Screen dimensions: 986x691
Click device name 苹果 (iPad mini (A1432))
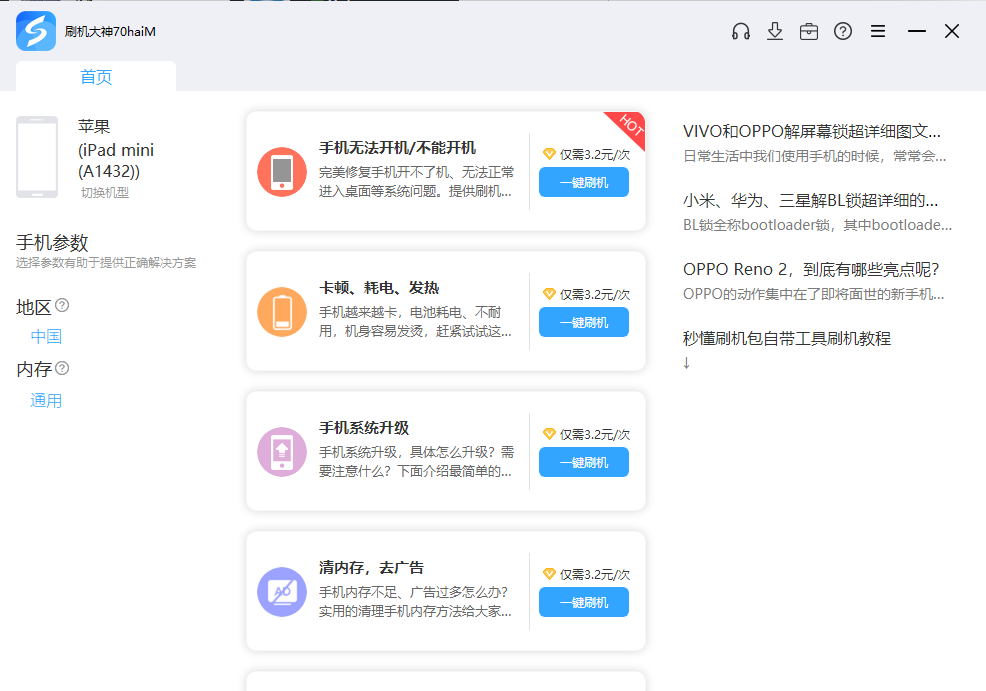coord(116,149)
